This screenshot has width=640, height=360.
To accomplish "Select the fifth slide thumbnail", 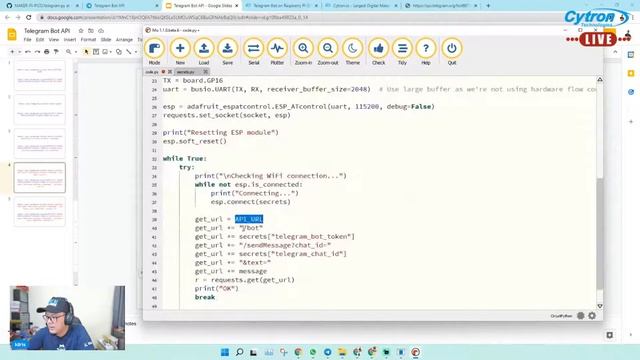I will click(40, 212).
